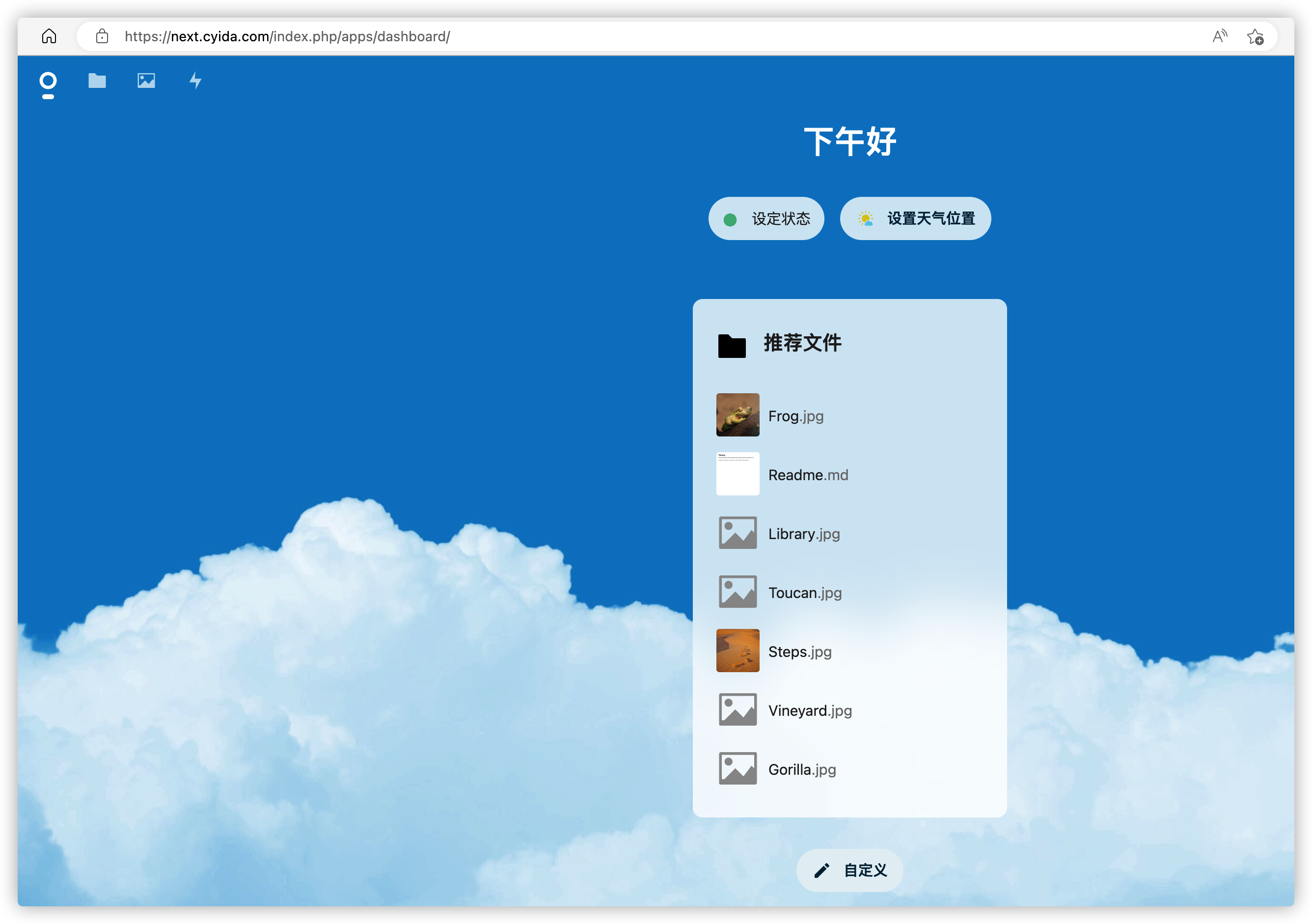1312x924 pixels.
Task: Add page to favorites star icon
Action: 1255,36
